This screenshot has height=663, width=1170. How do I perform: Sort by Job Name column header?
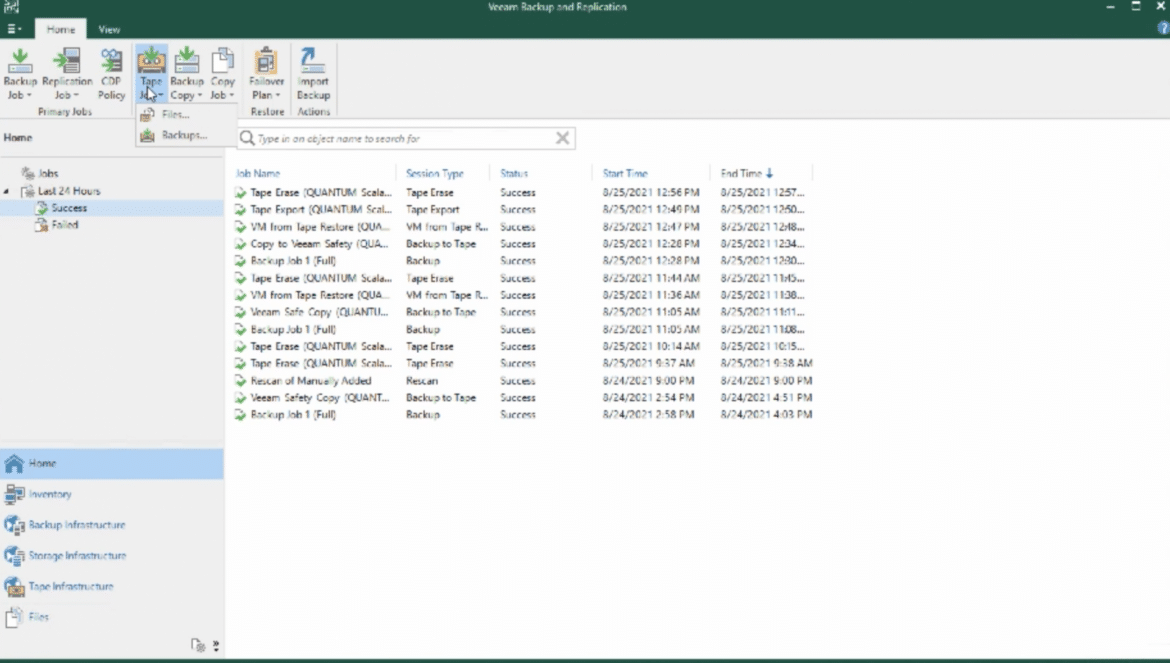257,173
